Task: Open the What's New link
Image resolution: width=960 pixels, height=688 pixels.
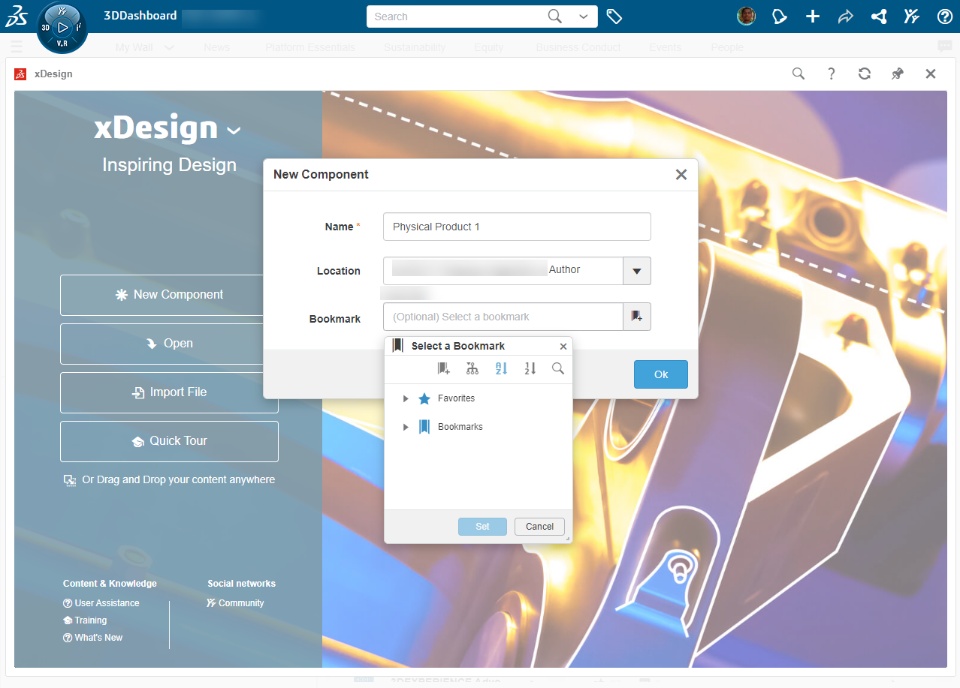Action: [x=92, y=638]
